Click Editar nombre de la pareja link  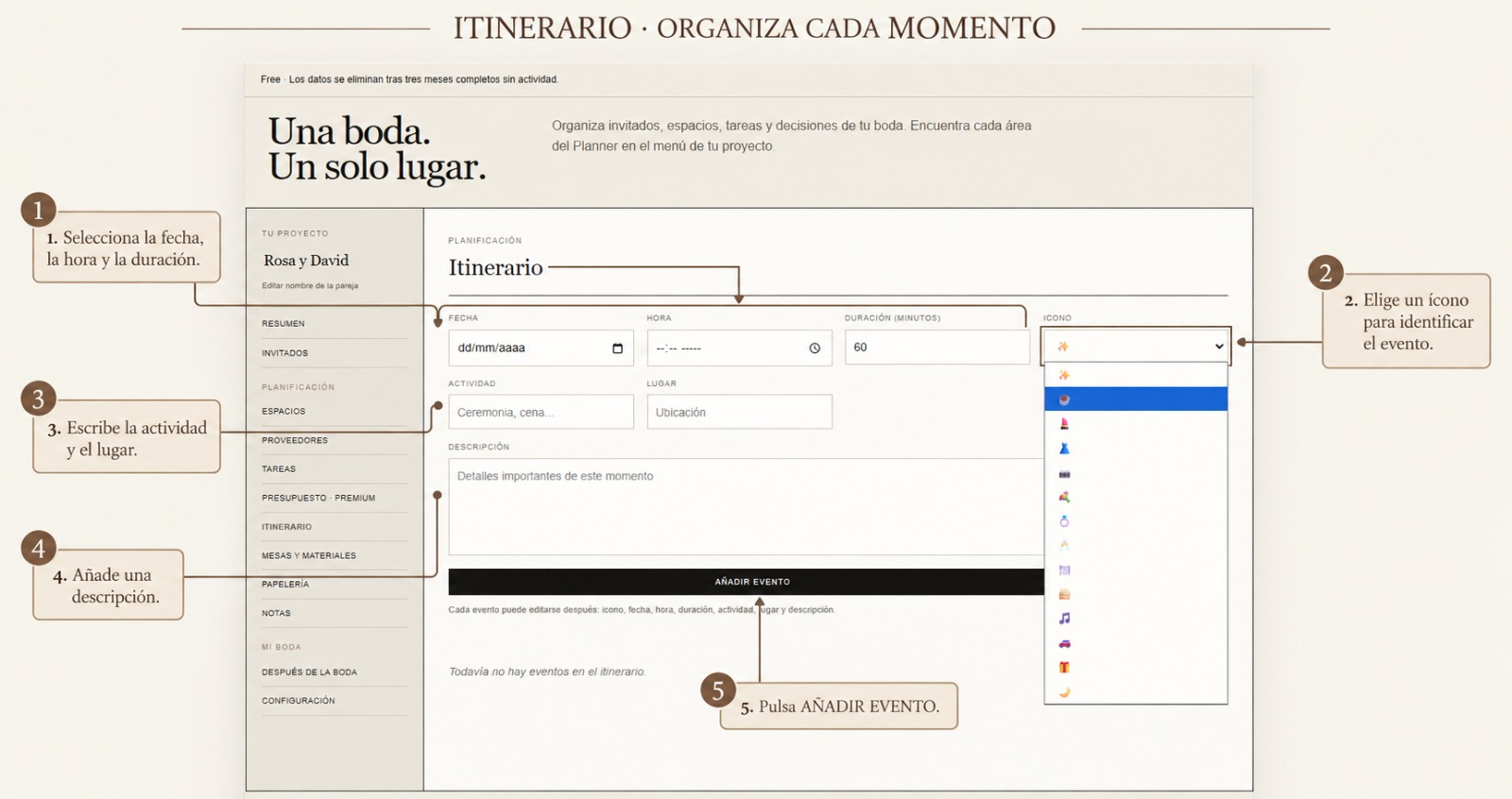pyautogui.click(x=310, y=285)
